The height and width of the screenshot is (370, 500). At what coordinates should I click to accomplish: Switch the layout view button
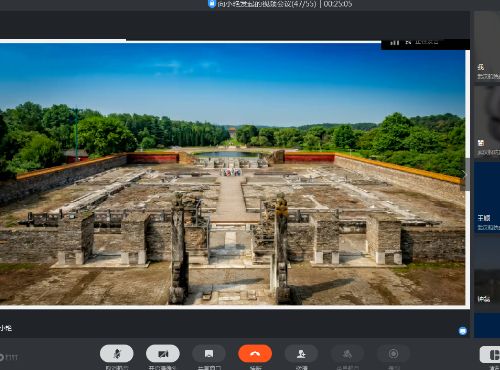[x=491, y=355]
